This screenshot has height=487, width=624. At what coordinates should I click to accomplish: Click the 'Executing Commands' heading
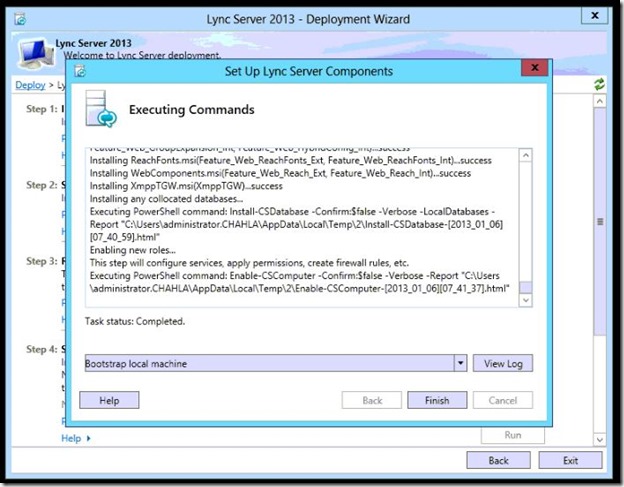pos(191,109)
